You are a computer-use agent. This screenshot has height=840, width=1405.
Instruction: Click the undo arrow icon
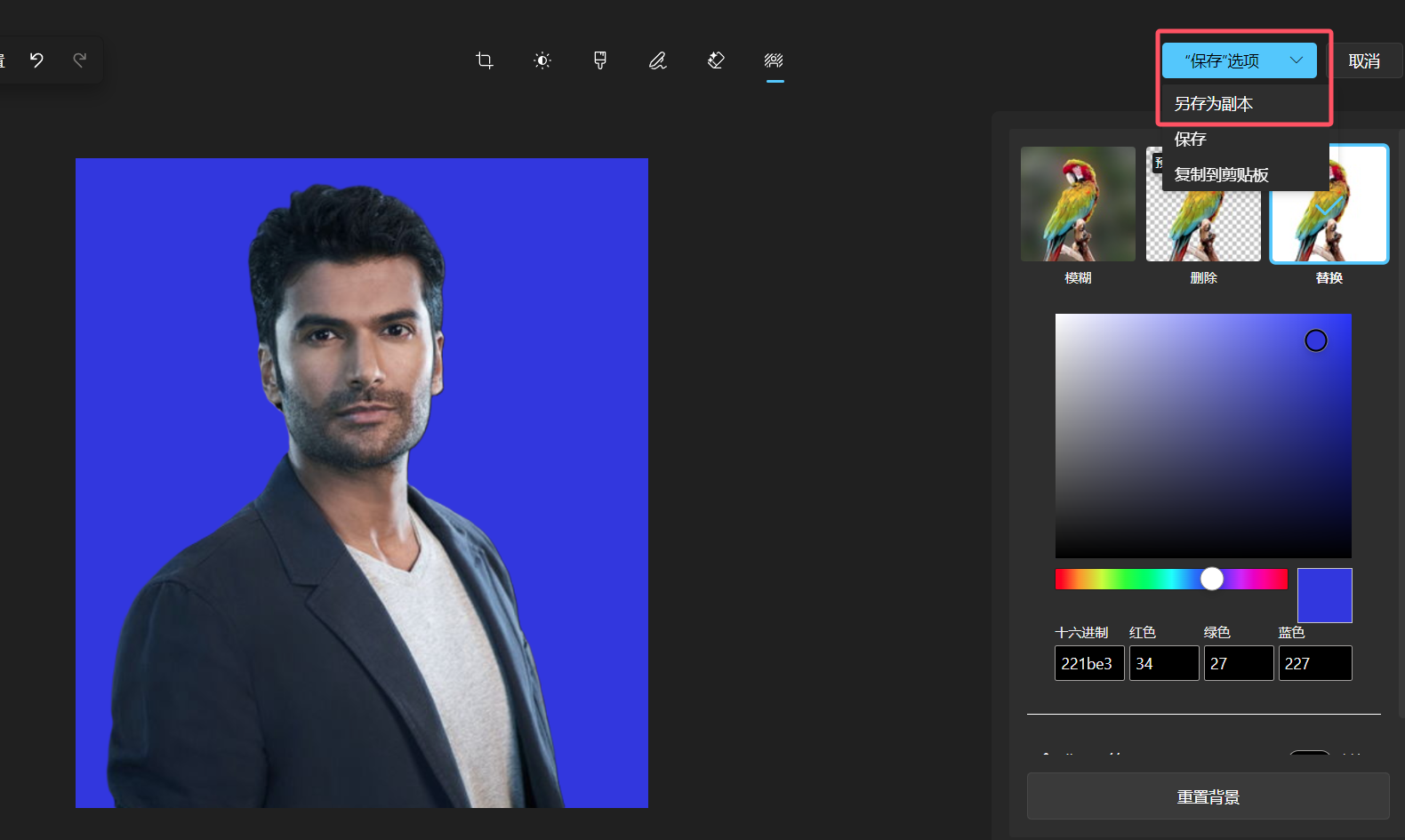(x=36, y=60)
